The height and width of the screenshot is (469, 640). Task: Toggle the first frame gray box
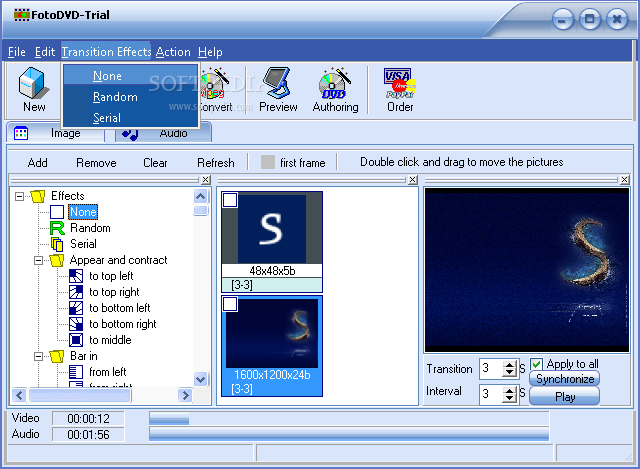tap(268, 162)
